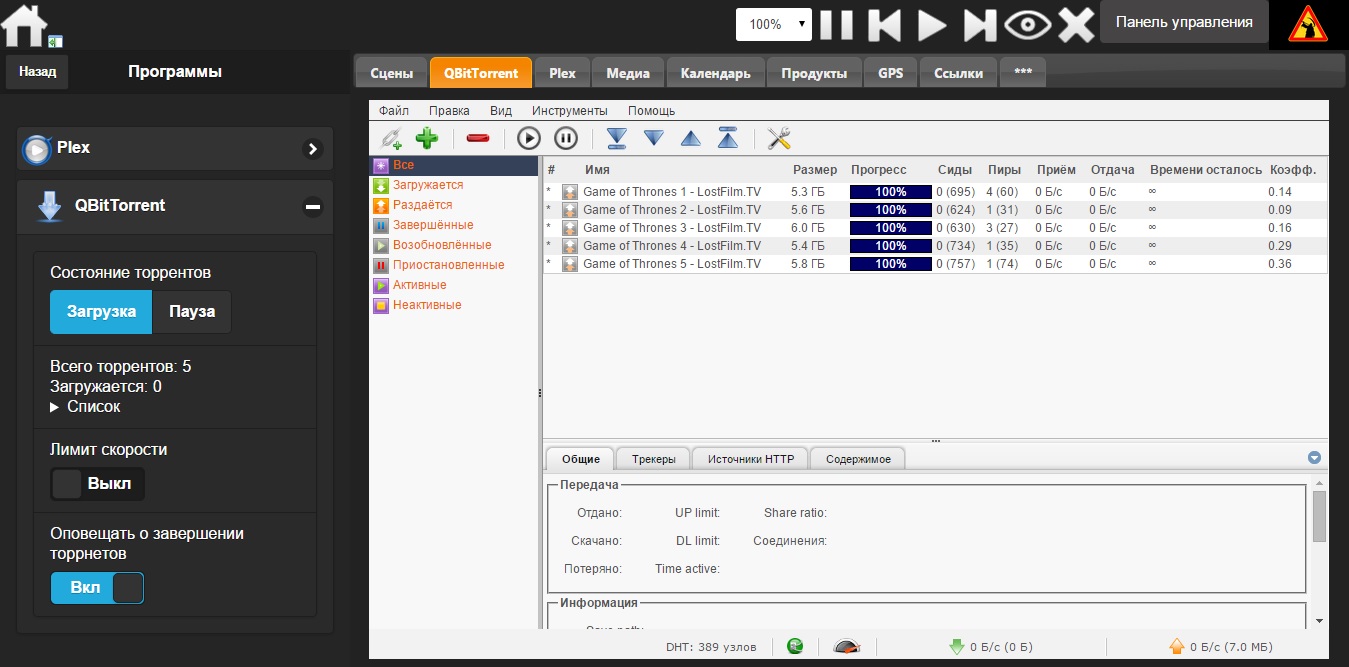Click the pause torrent toolbar icon
This screenshot has width=1349, height=667.
[x=566, y=139]
